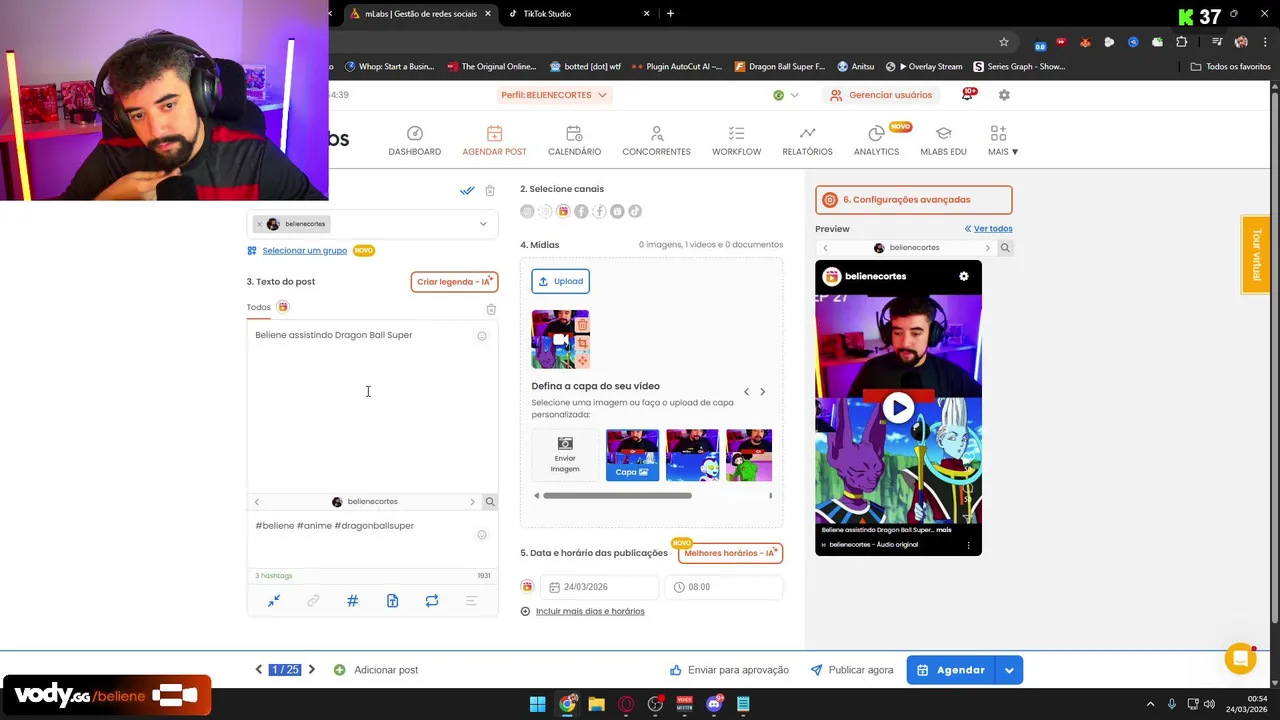The height and width of the screenshot is (720, 1280).
Task: Click cover thumbnails horizontal scrollbar
Action: coord(617,496)
